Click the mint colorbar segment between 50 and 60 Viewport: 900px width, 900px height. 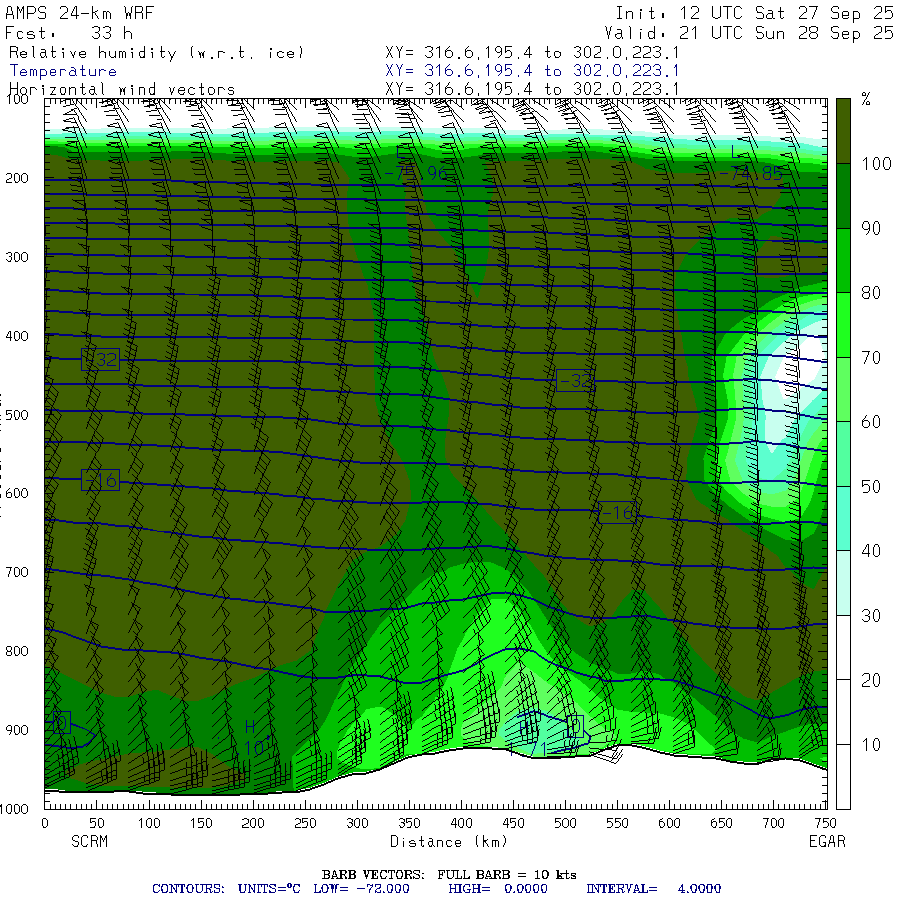[843, 454]
